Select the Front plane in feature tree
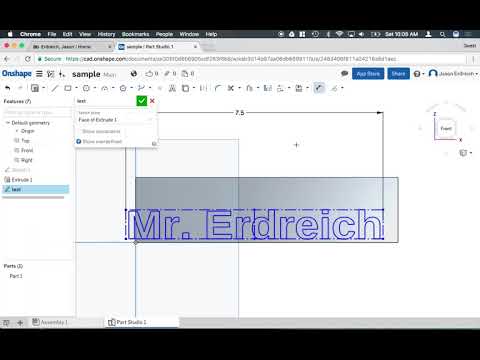This screenshot has width=480, height=360. click(27, 150)
